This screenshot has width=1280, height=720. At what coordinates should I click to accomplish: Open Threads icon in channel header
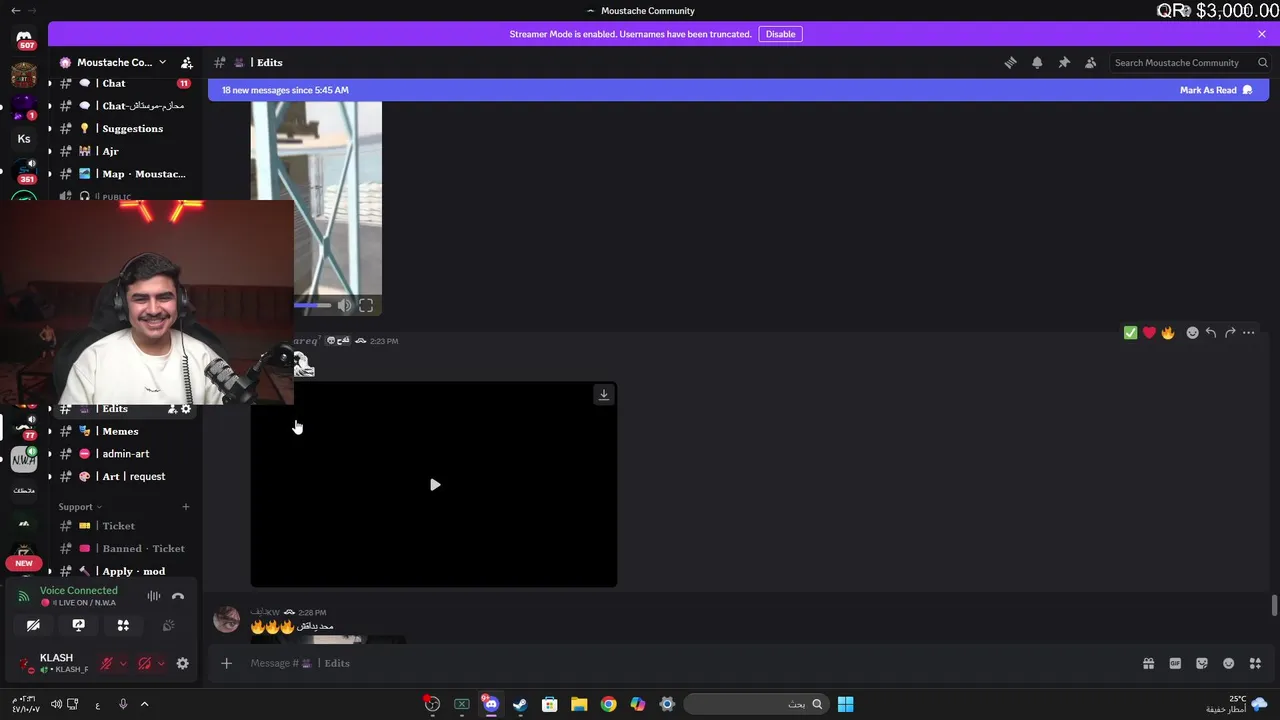click(1011, 62)
